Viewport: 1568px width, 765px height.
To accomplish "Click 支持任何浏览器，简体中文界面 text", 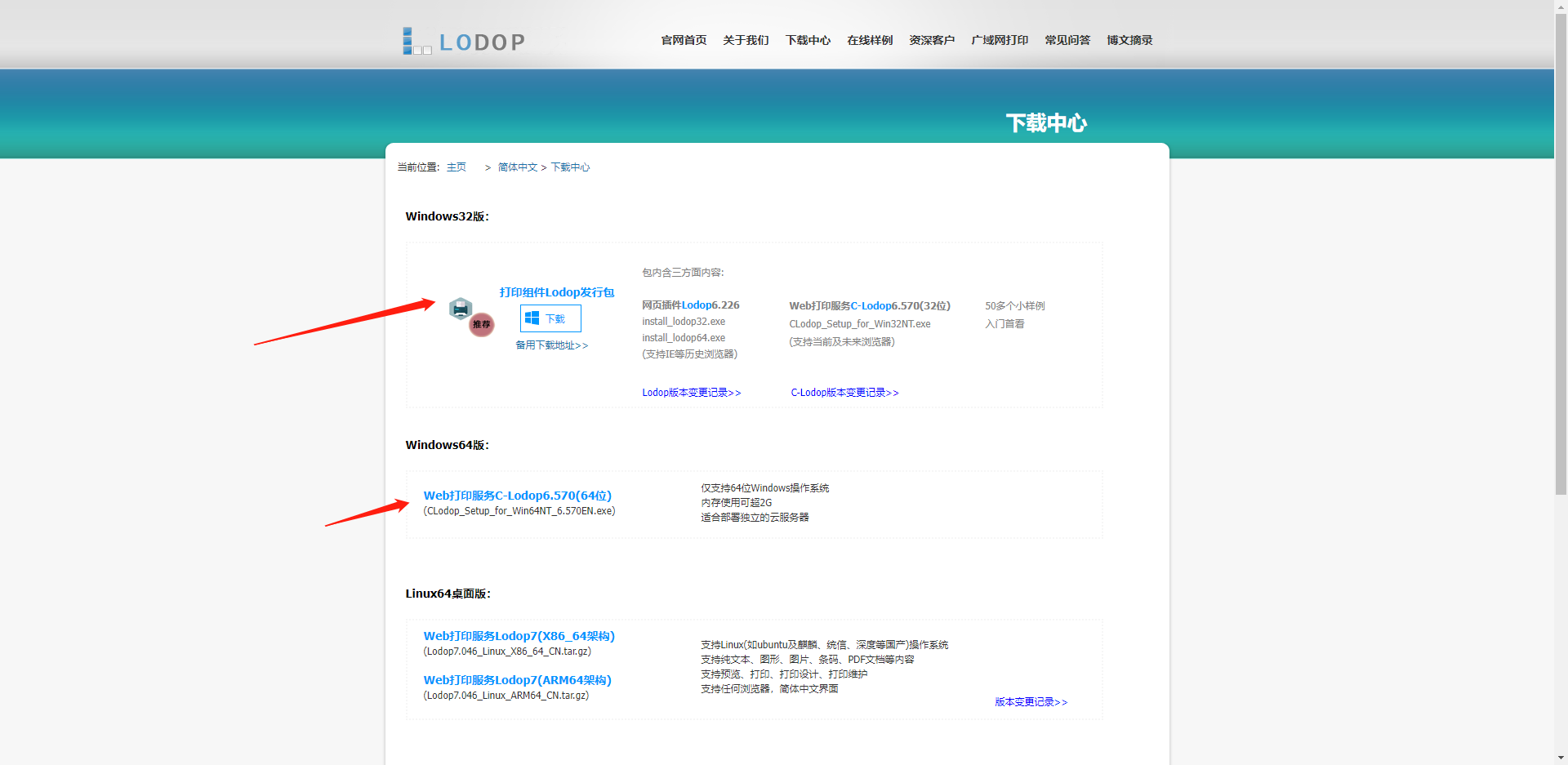I will pyautogui.click(x=769, y=689).
